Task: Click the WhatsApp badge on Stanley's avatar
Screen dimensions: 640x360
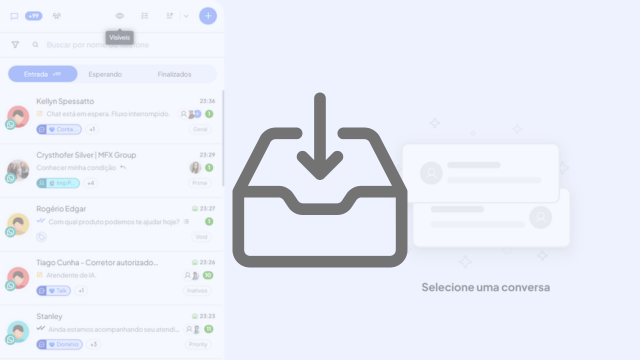Action: 11,340
